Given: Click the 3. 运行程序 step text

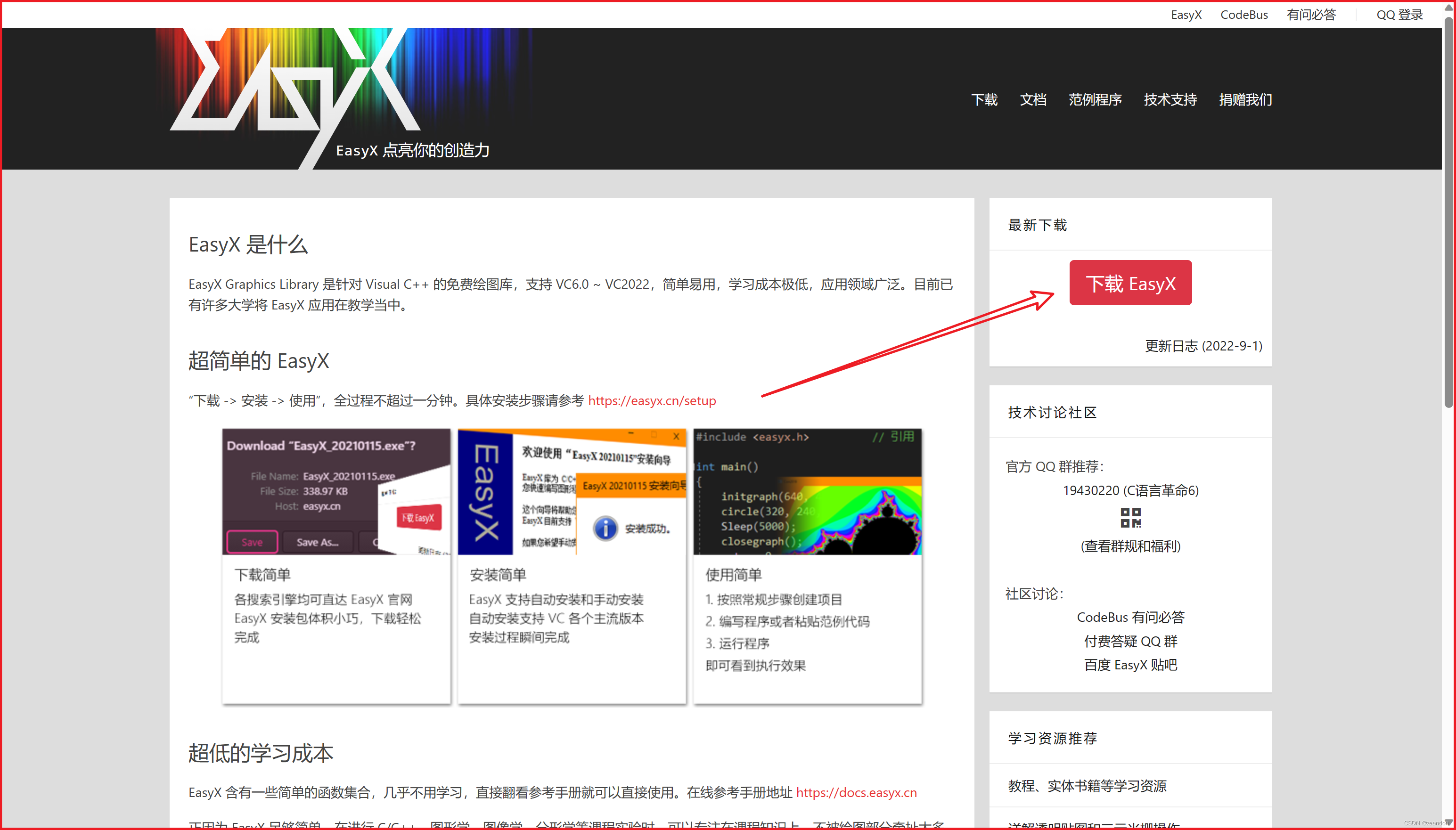Looking at the screenshot, I should [737, 643].
